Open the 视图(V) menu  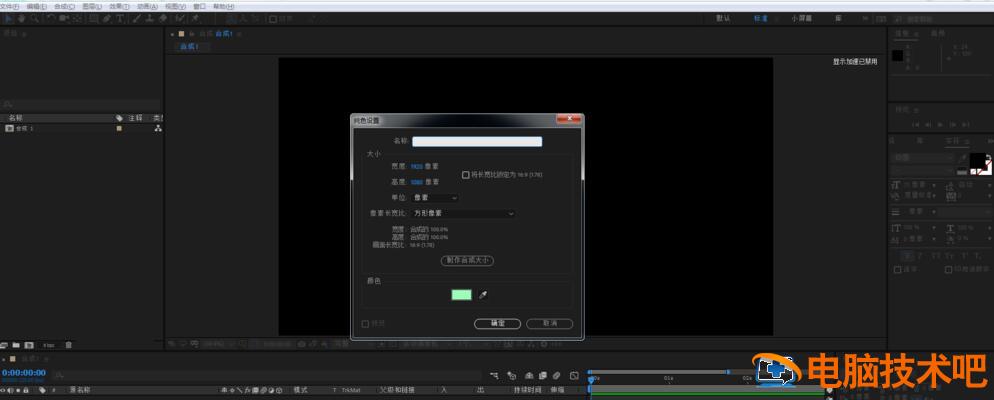tap(175, 6)
